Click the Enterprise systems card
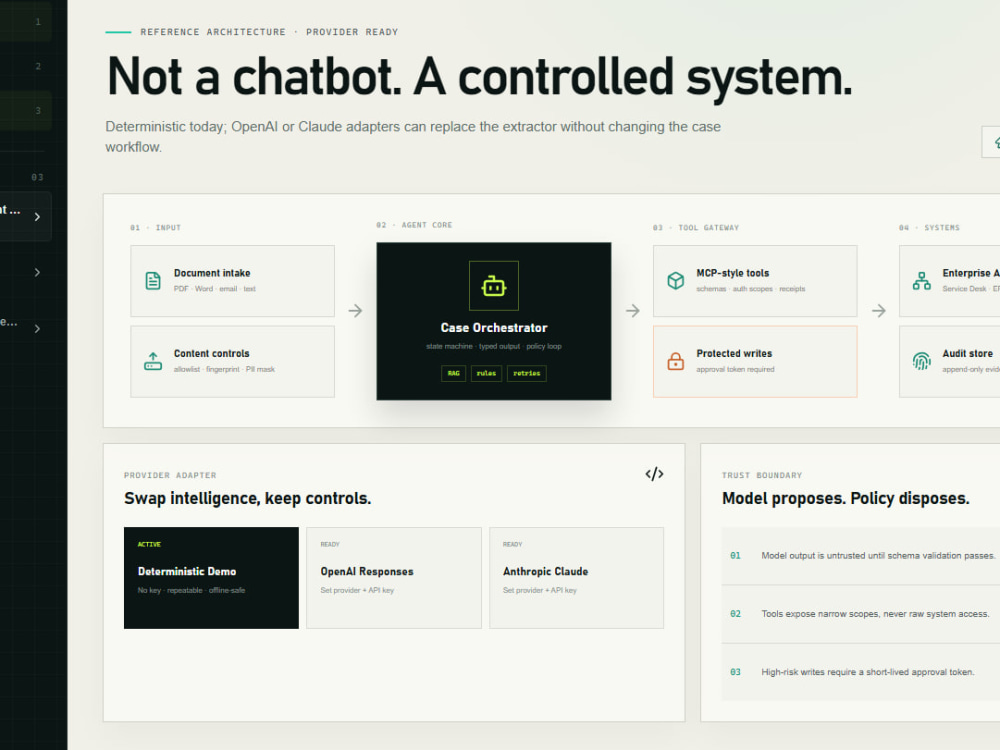The image size is (1000, 750). [x=950, y=281]
